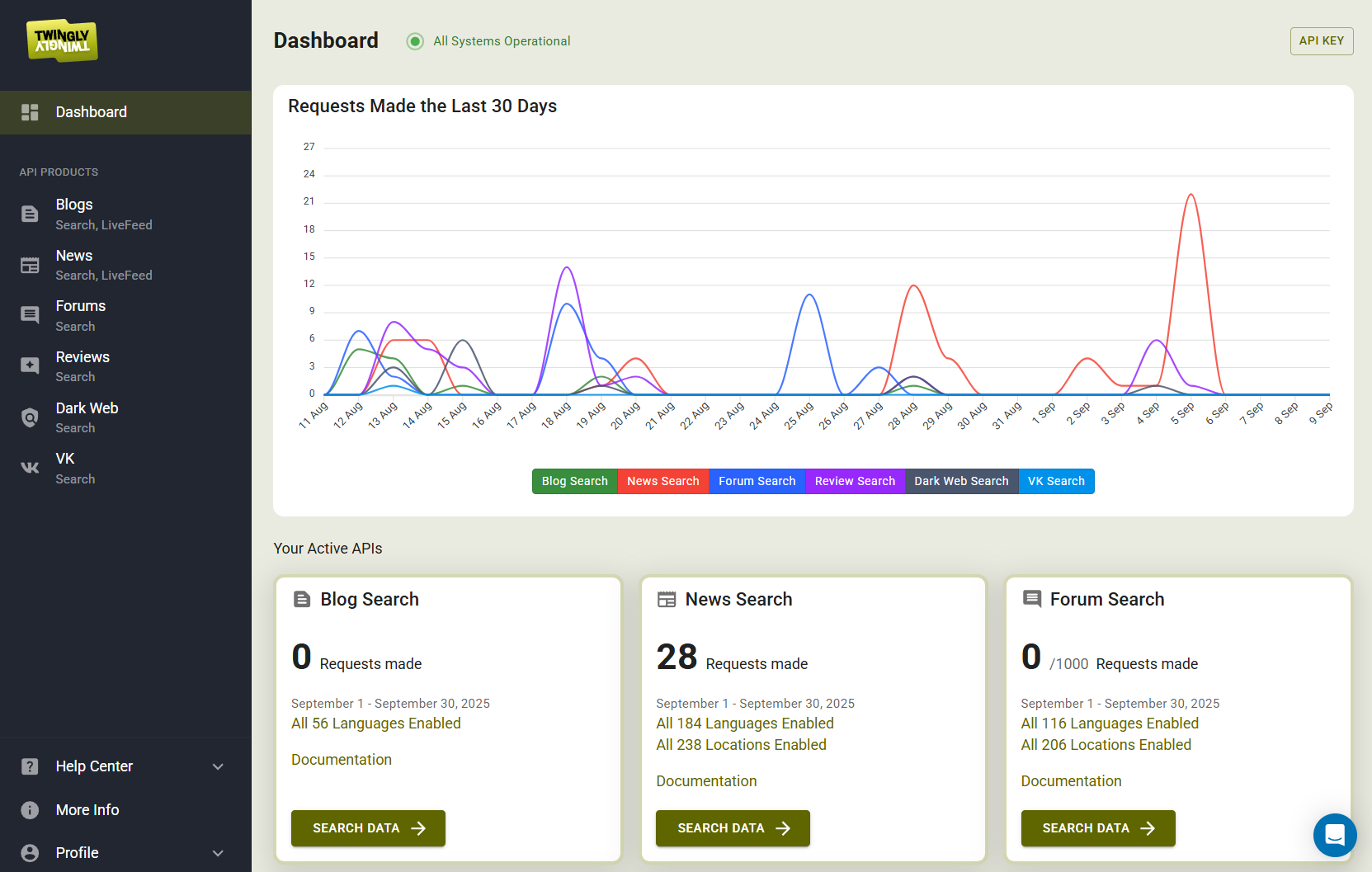Click the API KEY button
The image size is (1372, 872).
tap(1321, 41)
